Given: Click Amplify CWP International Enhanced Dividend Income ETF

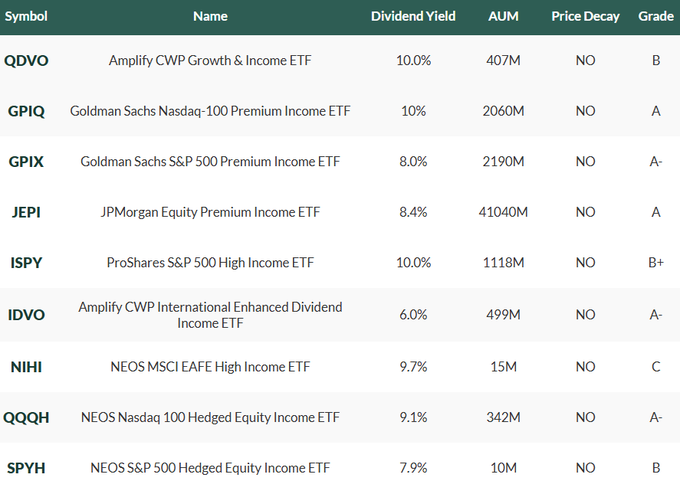Looking at the screenshot, I should tap(210, 315).
